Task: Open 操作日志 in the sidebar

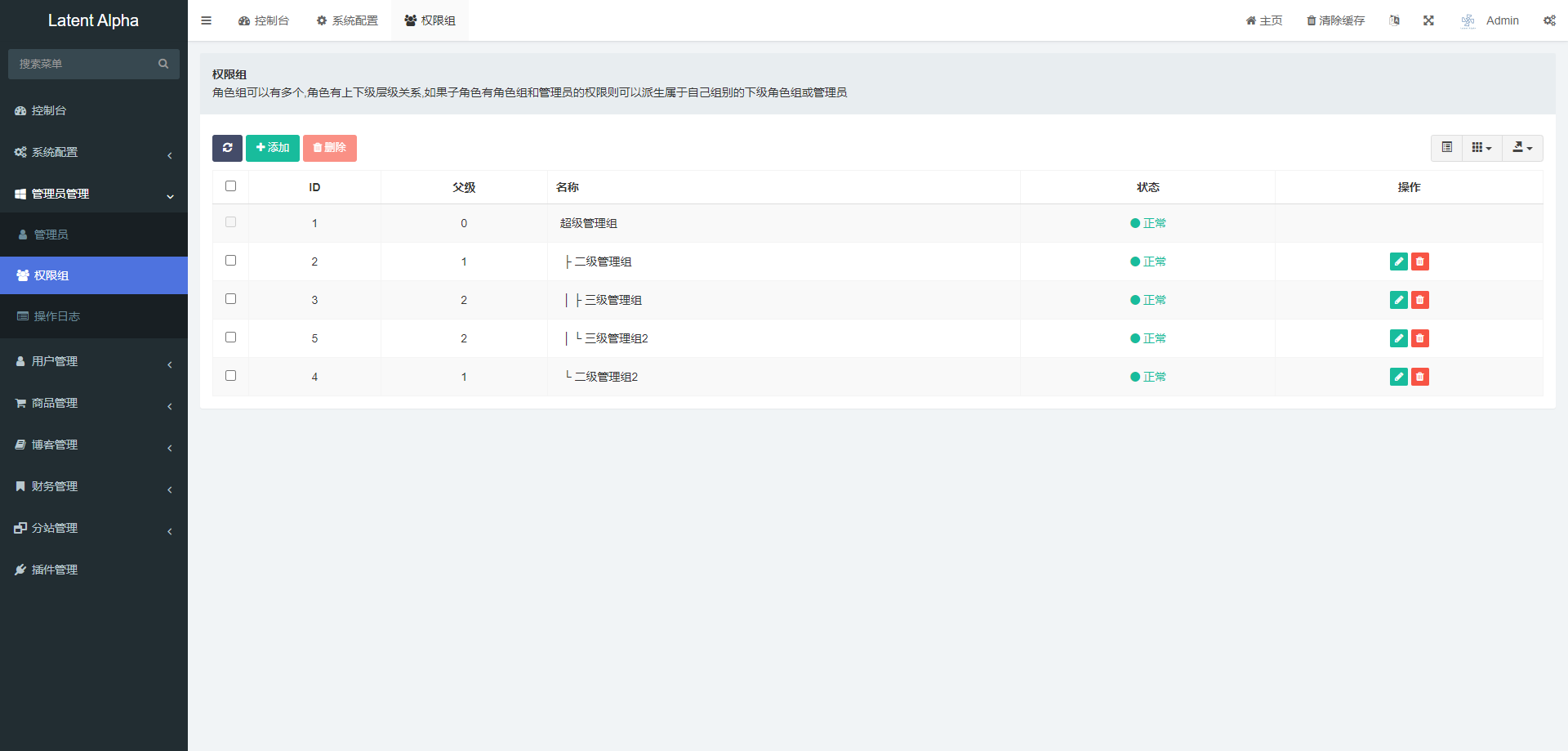Action: tap(56, 316)
